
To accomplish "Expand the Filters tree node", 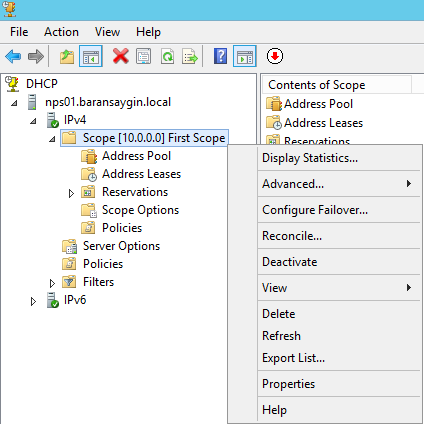I will click(x=52, y=283).
